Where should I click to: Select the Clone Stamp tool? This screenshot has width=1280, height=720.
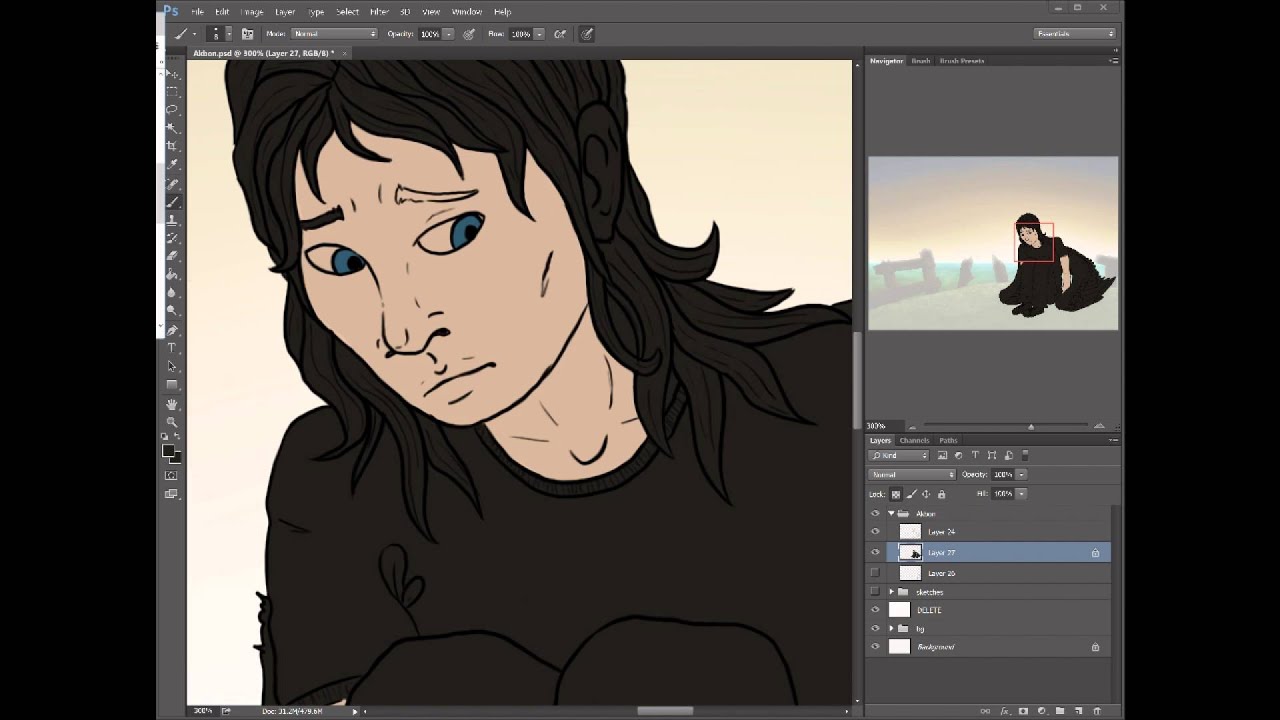pos(172,219)
